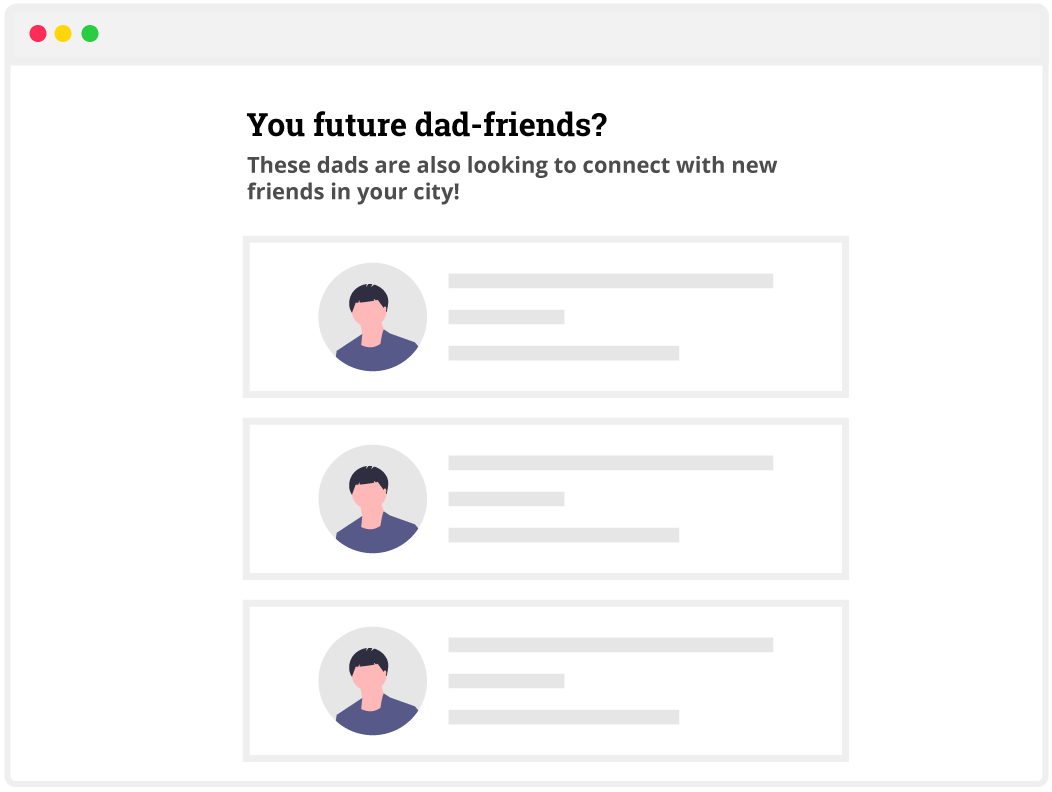This screenshot has height=792, width=1052.
Task: Click the first dad's avatar picture
Action: [372, 317]
